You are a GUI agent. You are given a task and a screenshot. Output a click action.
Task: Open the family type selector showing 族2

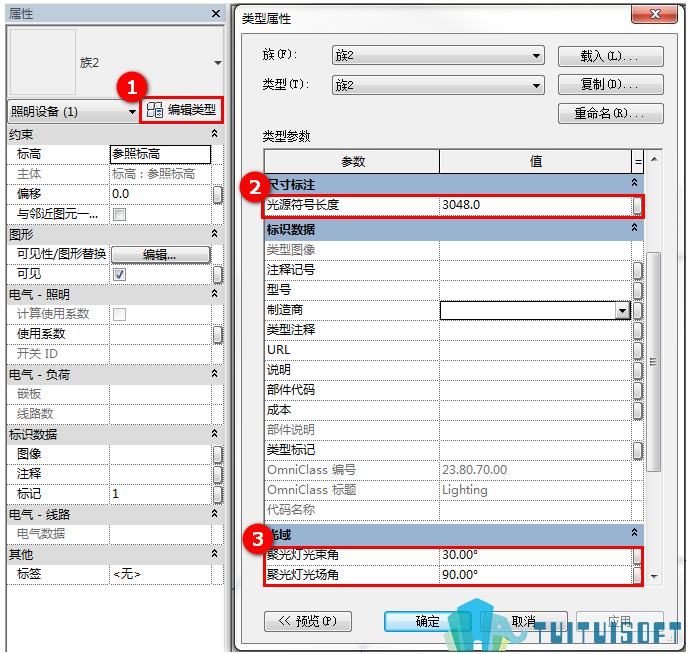point(218,63)
